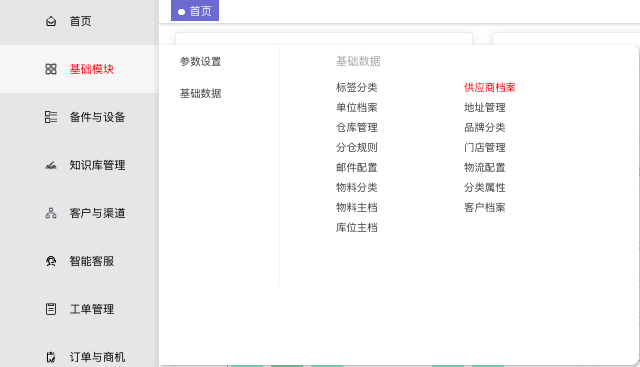Select 基础数据 in the left submenu list
Image resolution: width=640 pixels, height=367 pixels.
tap(200, 93)
